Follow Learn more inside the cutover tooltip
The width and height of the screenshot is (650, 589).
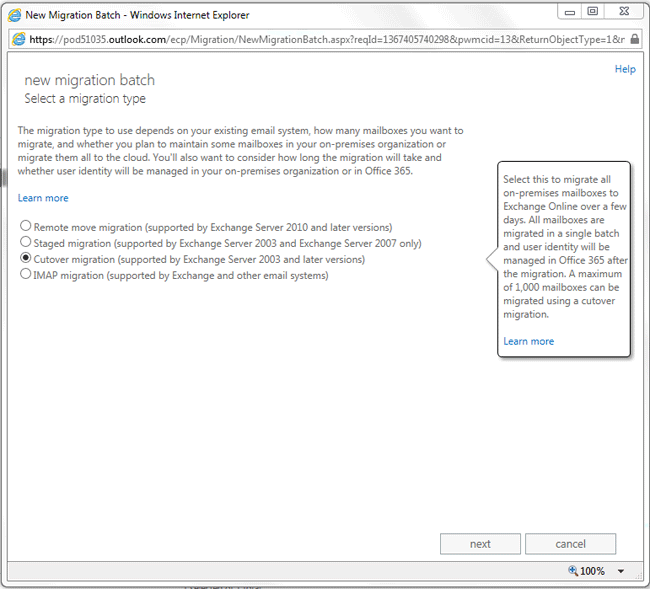pyautogui.click(x=529, y=341)
